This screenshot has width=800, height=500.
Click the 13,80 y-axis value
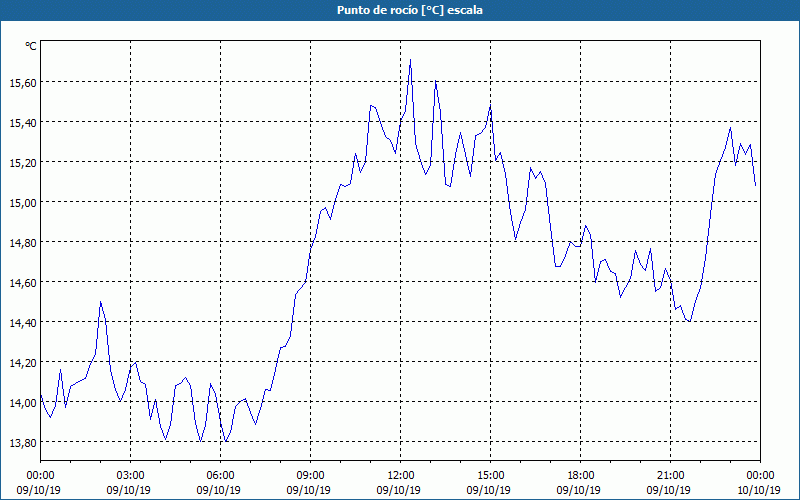coord(23,442)
